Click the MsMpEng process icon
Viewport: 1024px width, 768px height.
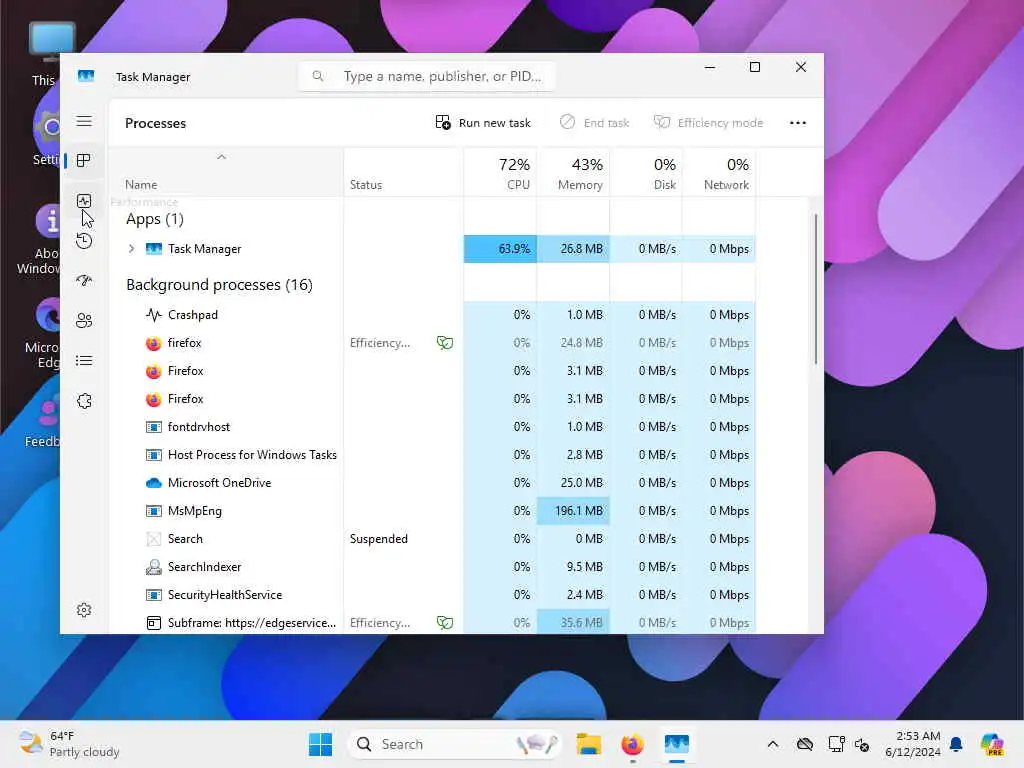pos(153,511)
